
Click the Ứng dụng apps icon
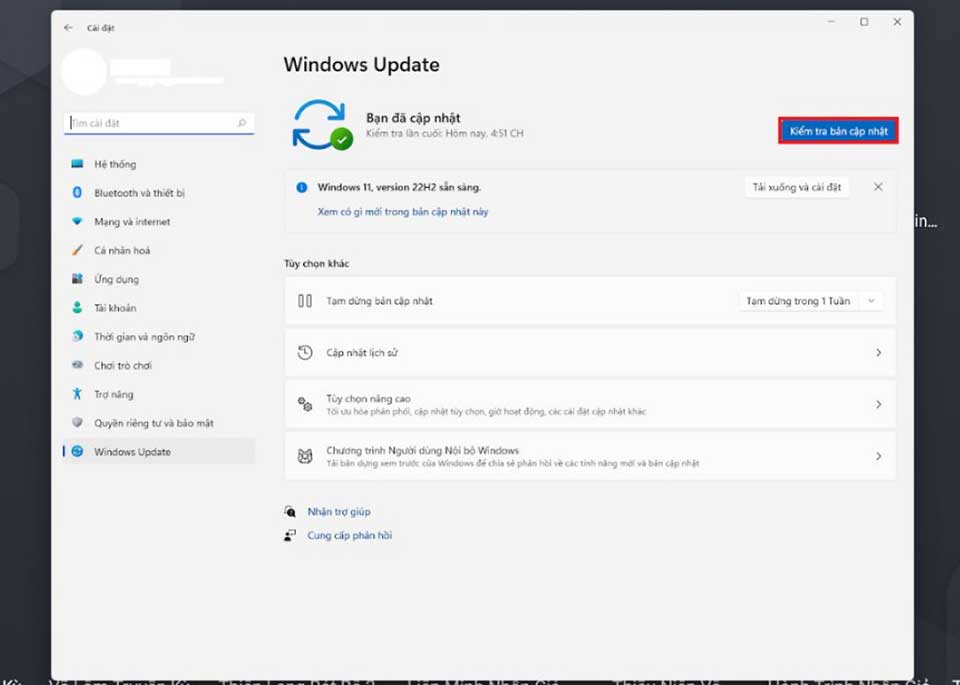coord(77,279)
